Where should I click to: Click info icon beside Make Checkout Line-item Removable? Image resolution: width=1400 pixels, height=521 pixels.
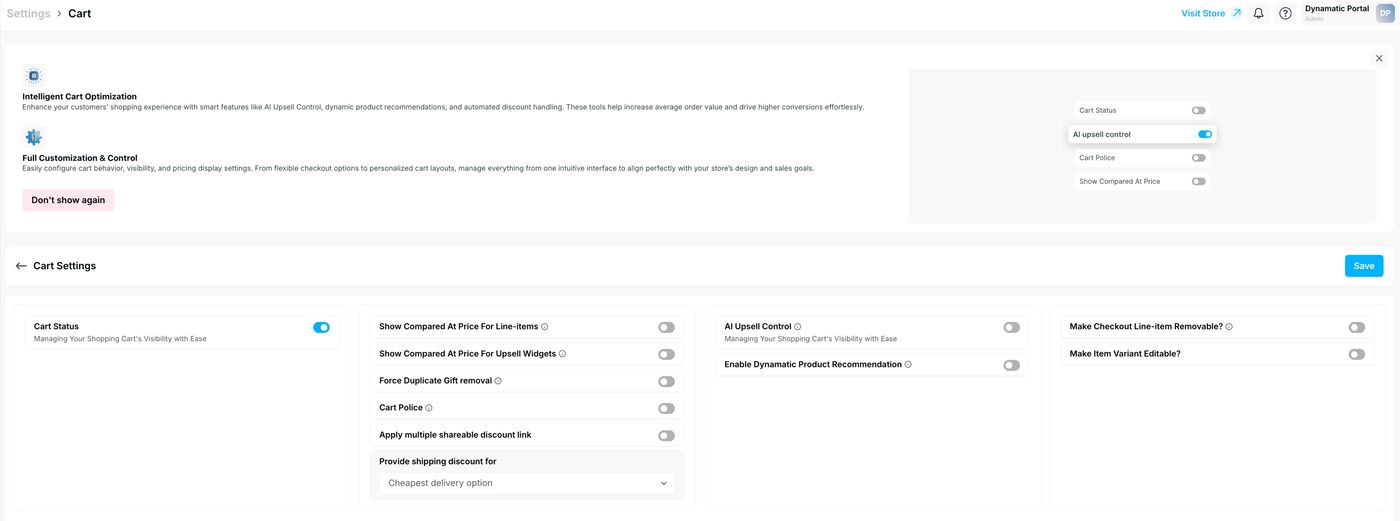point(1229,327)
